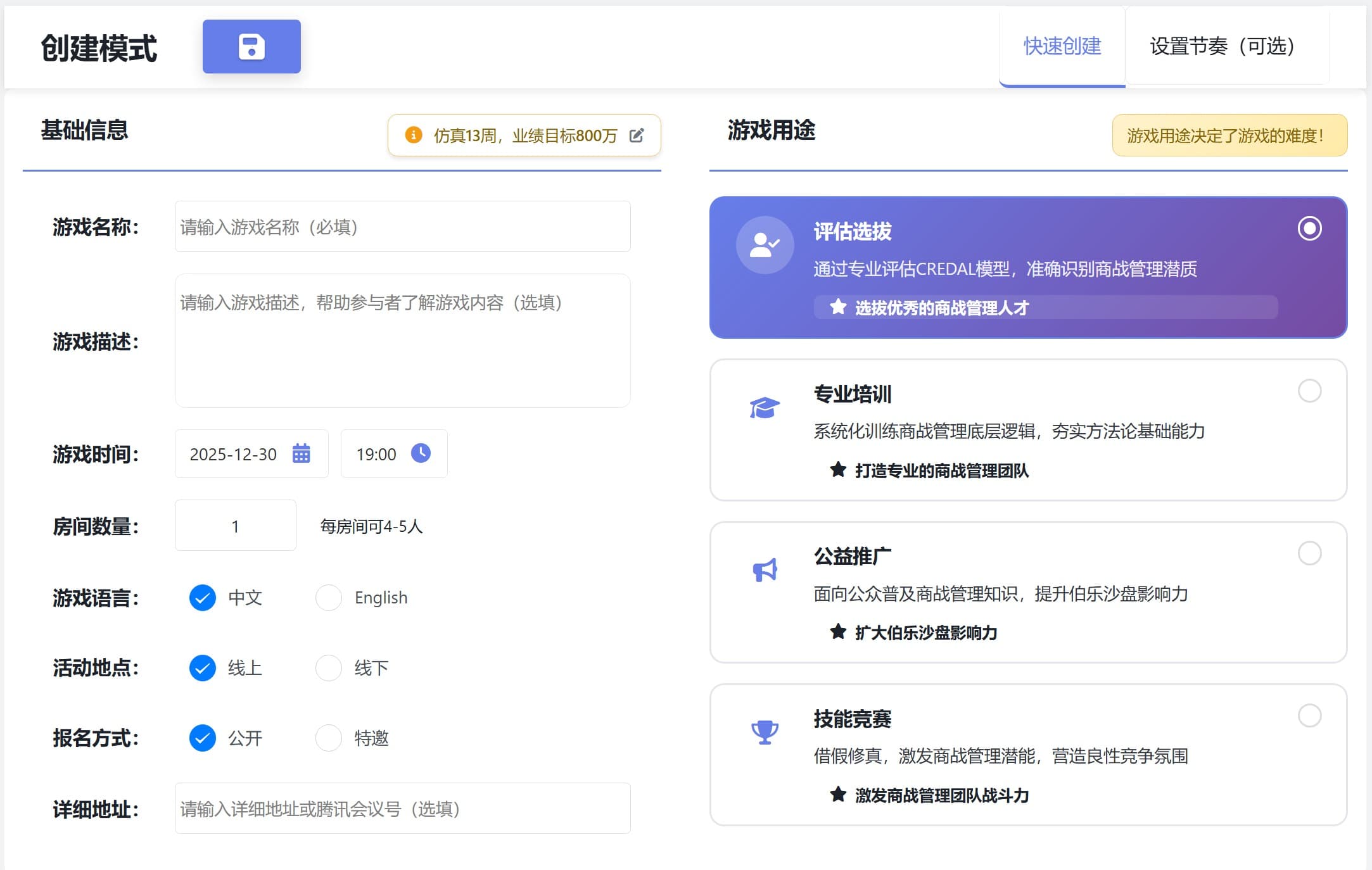
Task: Click the graduation cap icon on 专业培训 card
Action: [764, 408]
